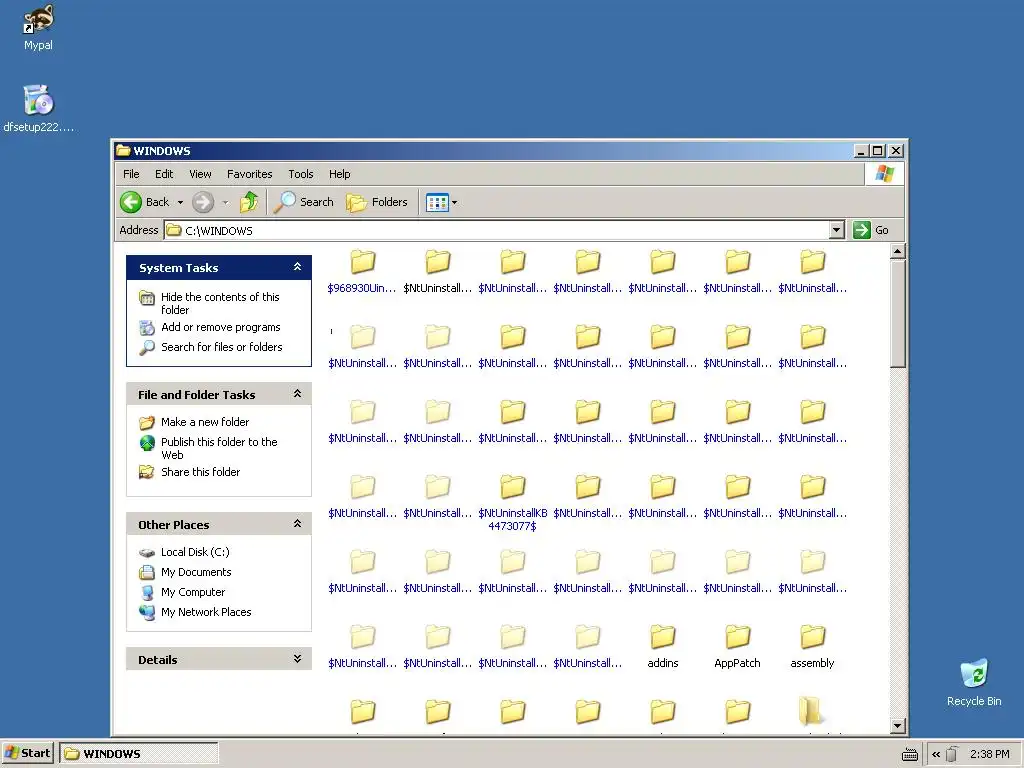This screenshot has height=768, width=1024.
Task: Open the Edit menu
Action: (x=164, y=174)
